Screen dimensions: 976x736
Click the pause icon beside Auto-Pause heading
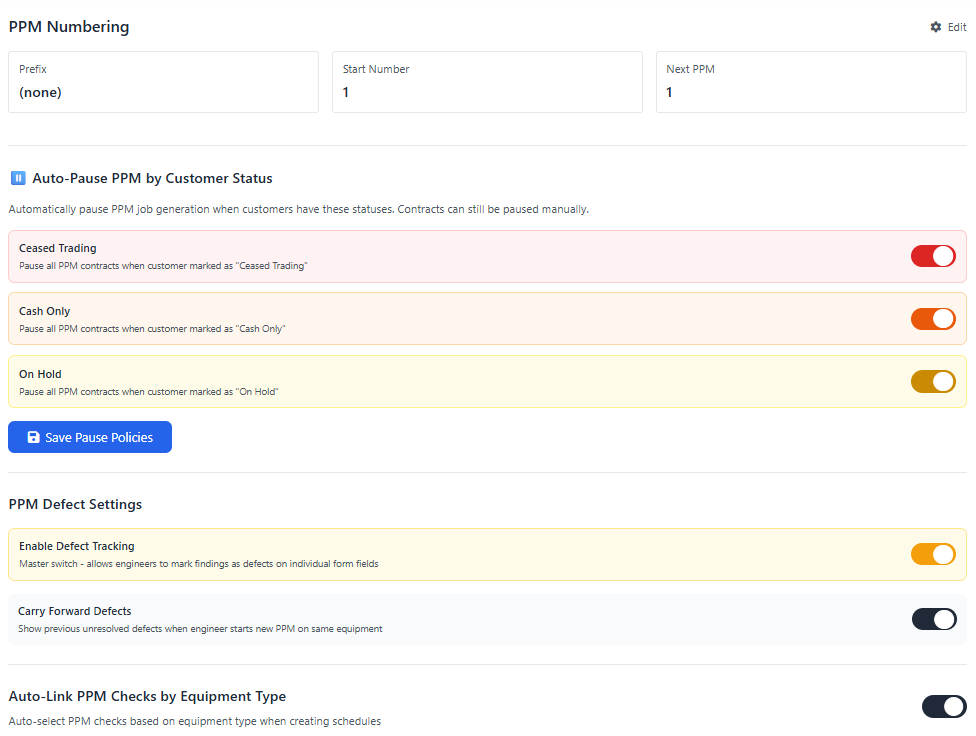point(18,178)
